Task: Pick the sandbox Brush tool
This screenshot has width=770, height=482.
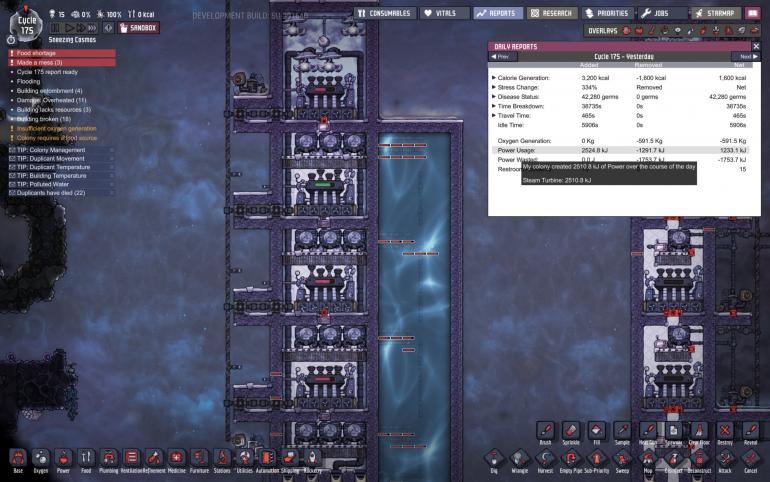Action: pos(545,430)
